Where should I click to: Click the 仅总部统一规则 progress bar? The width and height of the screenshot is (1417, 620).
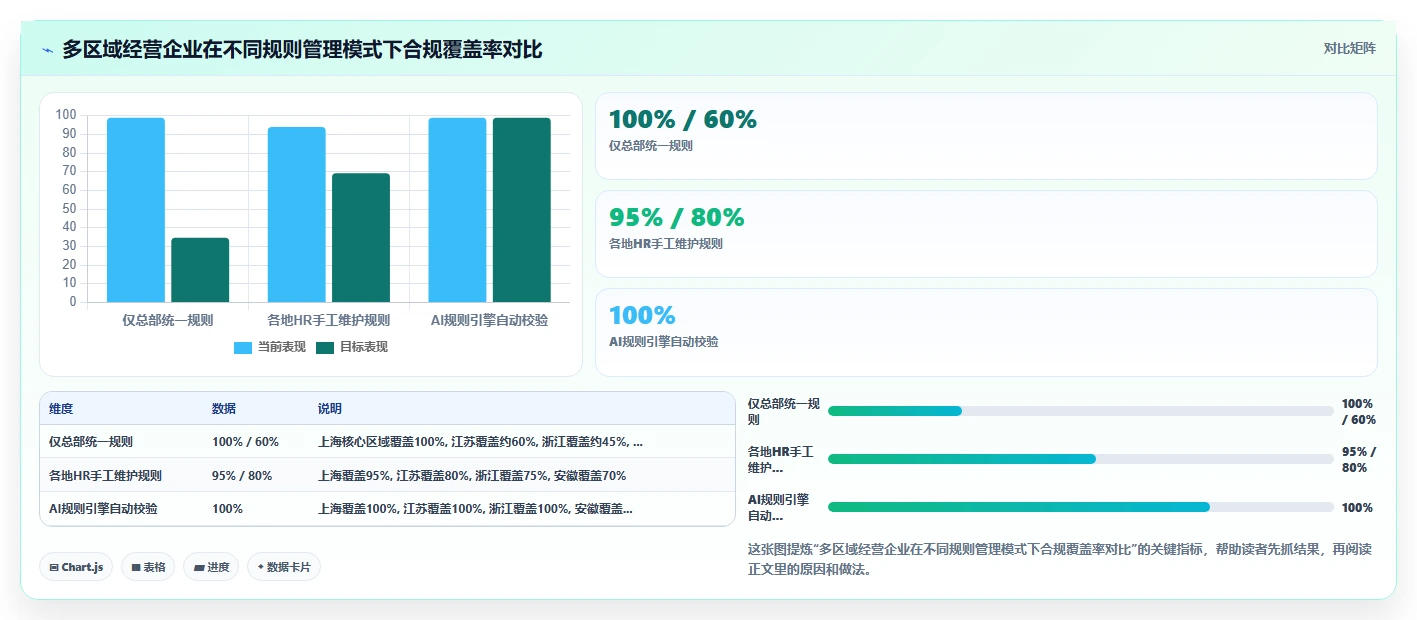1081,411
